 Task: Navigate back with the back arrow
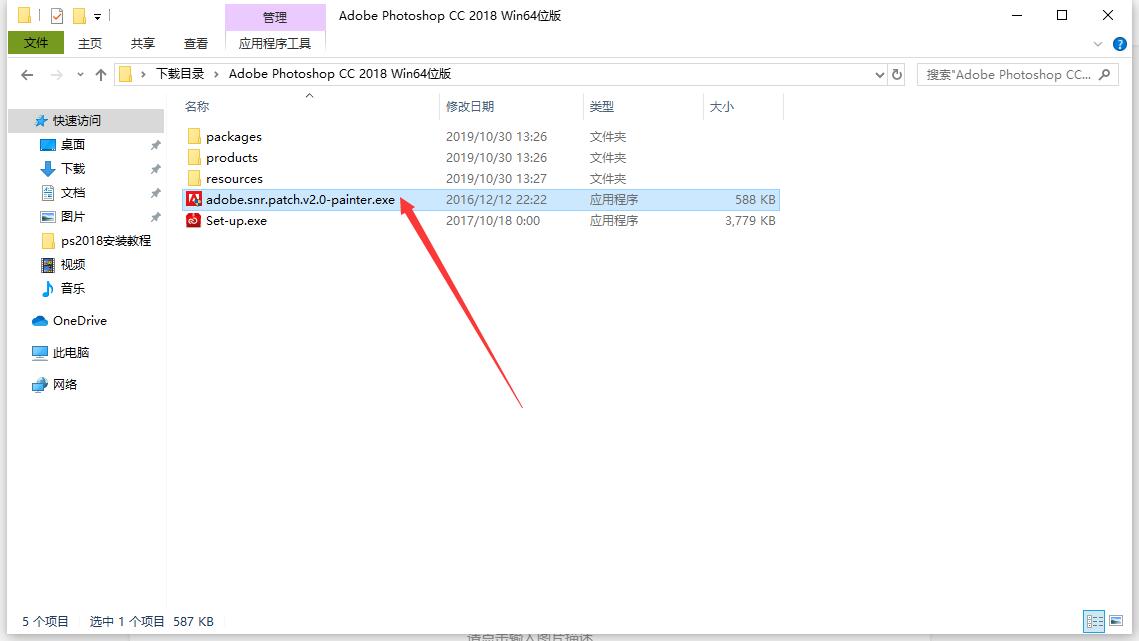(x=27, y=73)
